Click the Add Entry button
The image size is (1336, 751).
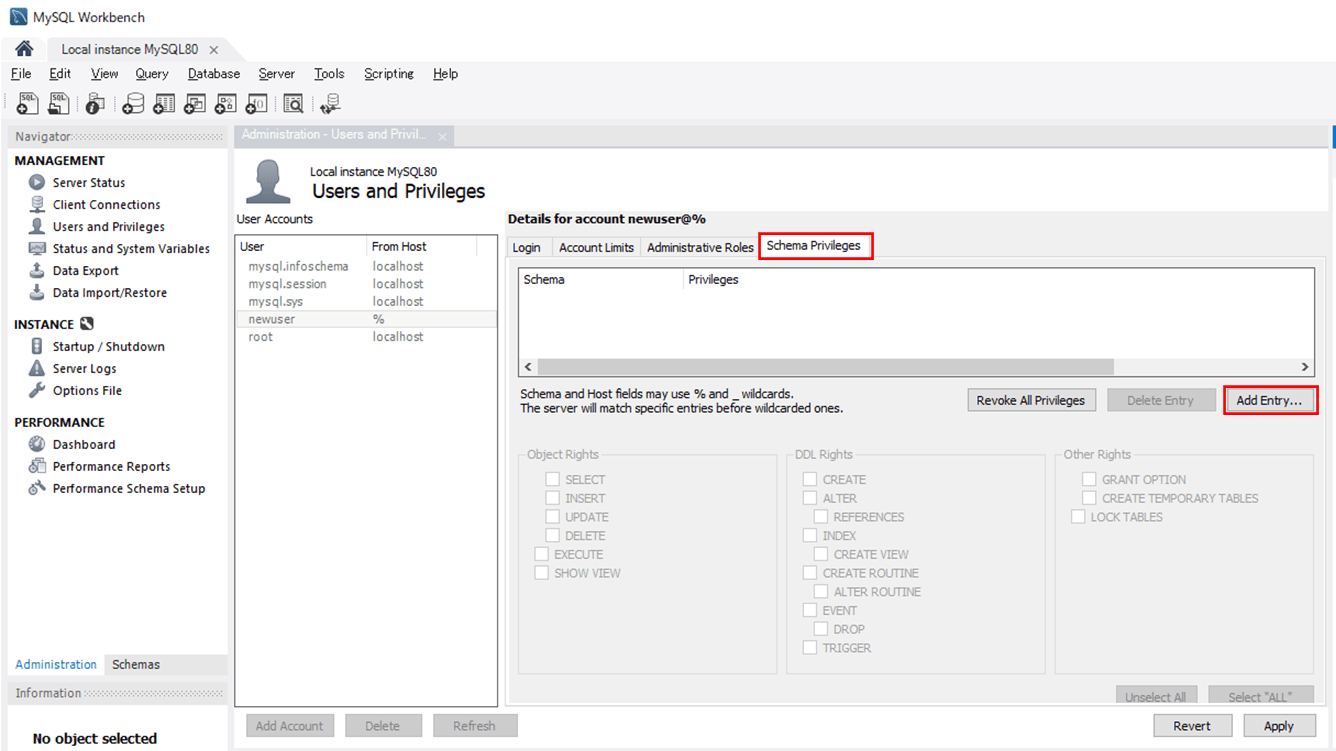[1269, 400]
